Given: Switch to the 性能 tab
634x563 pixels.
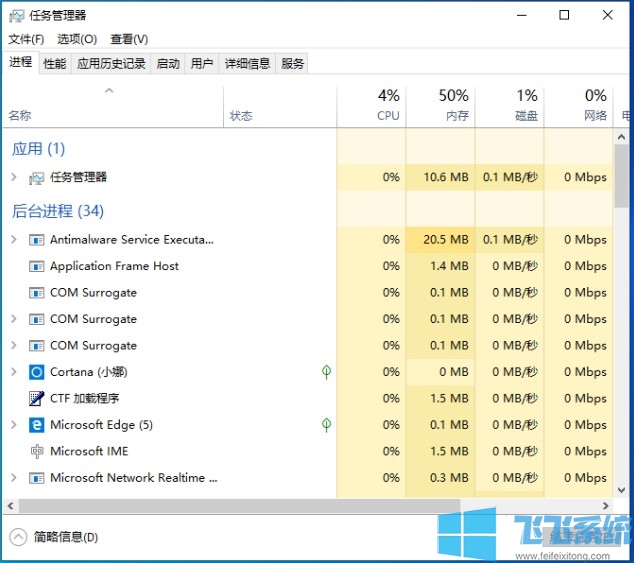Looking at the screenshot, I should tap(55, 63).
